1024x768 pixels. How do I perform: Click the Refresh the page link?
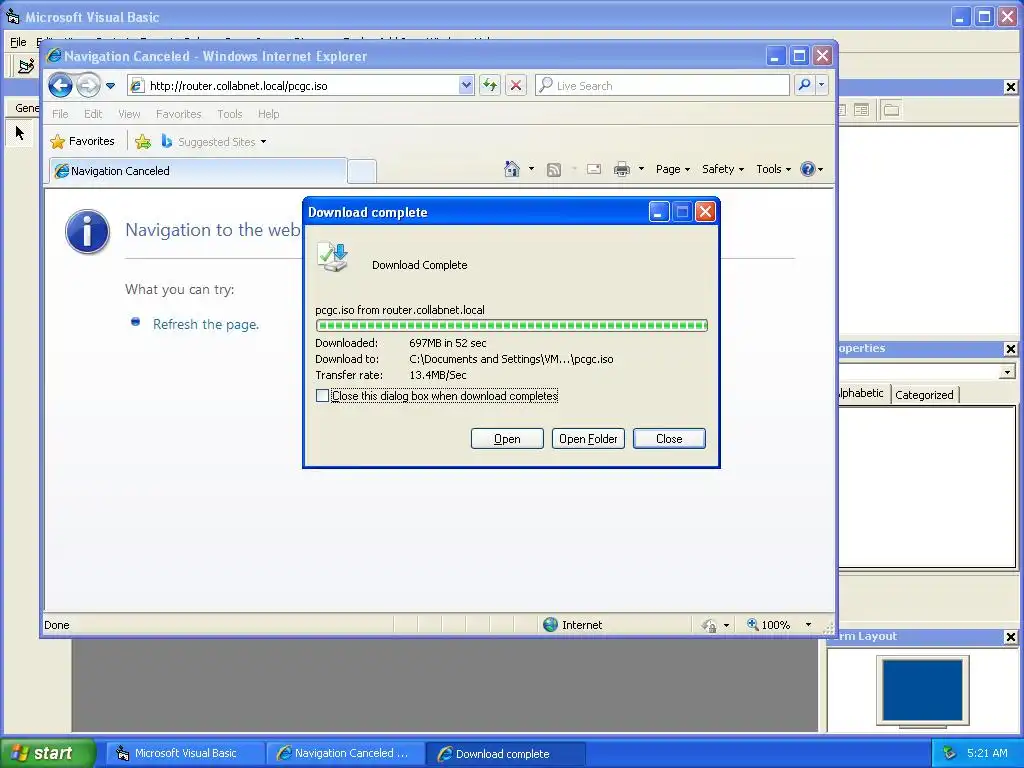click(x=206, y=324)
